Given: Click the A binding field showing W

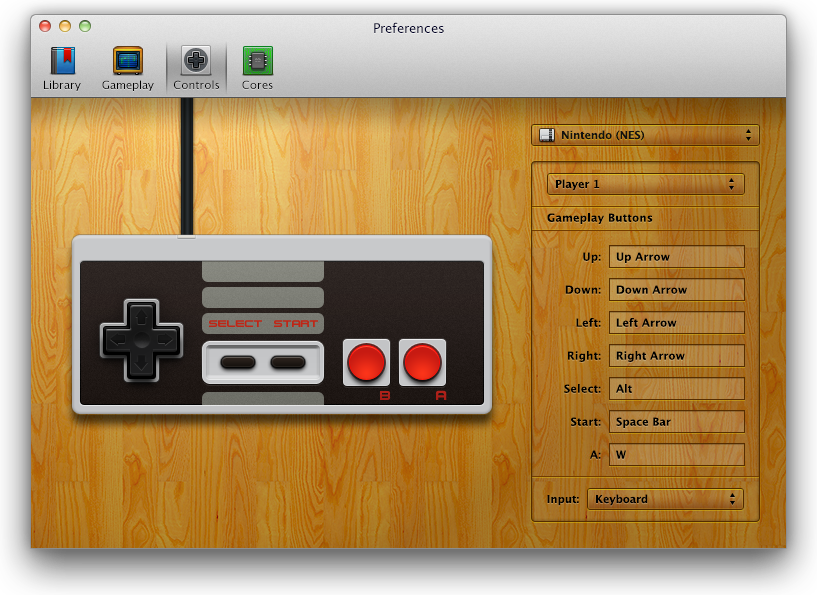Looking at the screenshot, I should pyautogui.click(x=676, y=454).
